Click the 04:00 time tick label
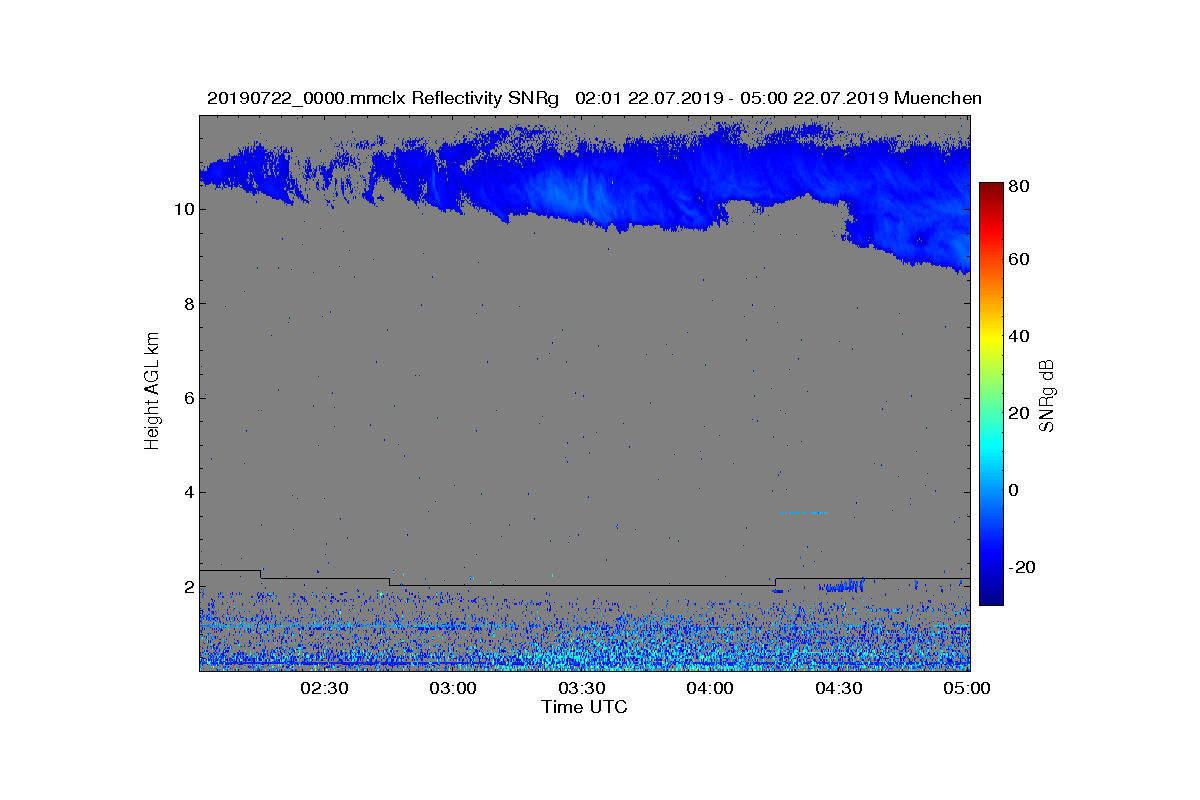1200x800 pixels. tap(710, 688)
